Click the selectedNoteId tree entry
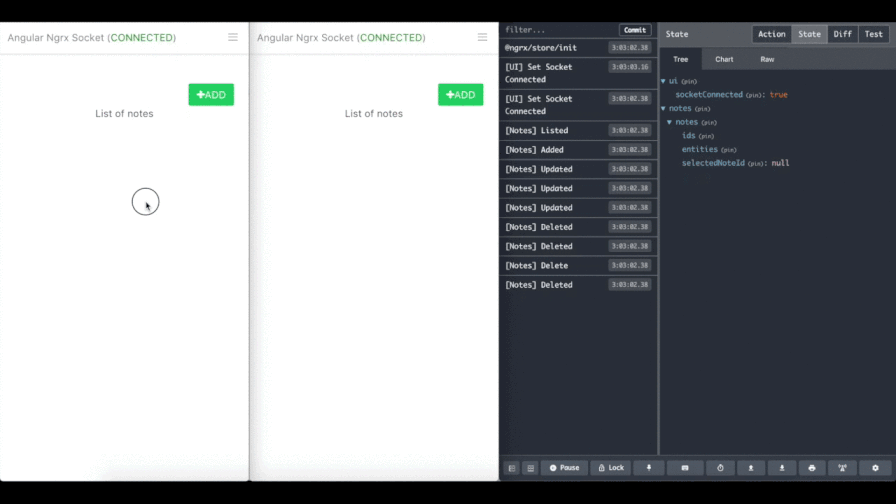Image resolution: width=896 pixels, height=504 pixels. (x=713, y=163)
